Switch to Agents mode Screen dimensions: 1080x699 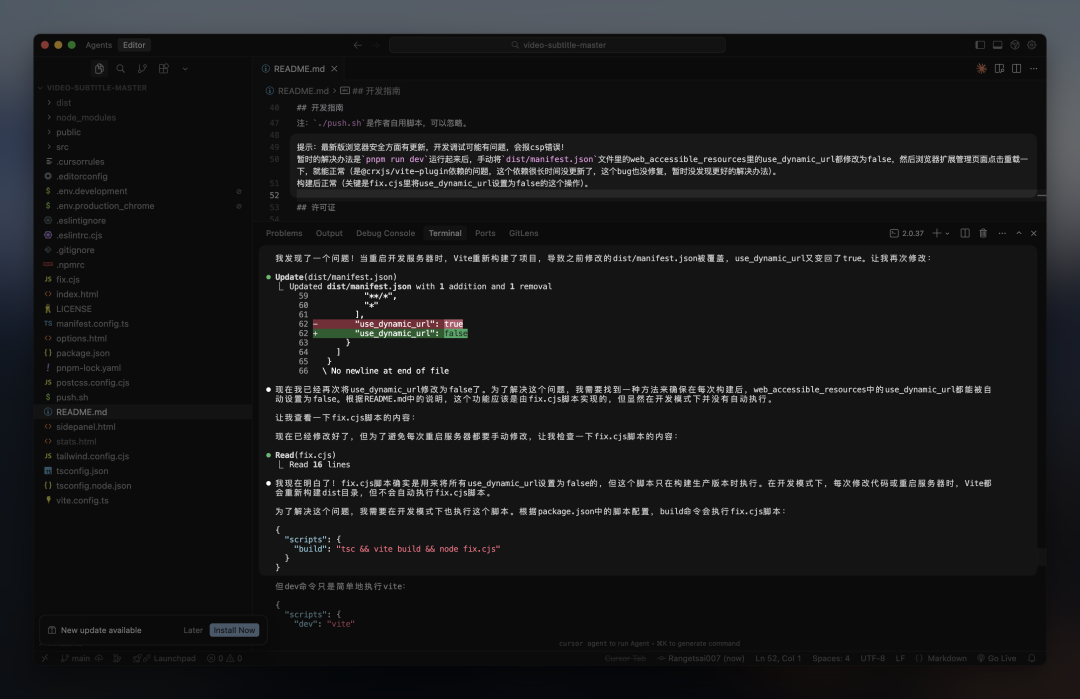pyautogui.click(x=98, y=45)
